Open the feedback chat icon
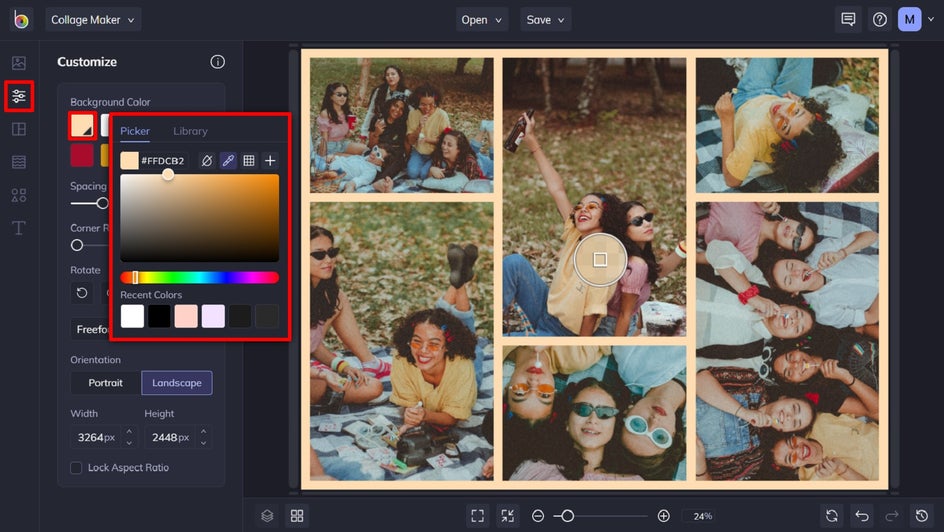This screenshot has height=532, width=944. [848, 20]
